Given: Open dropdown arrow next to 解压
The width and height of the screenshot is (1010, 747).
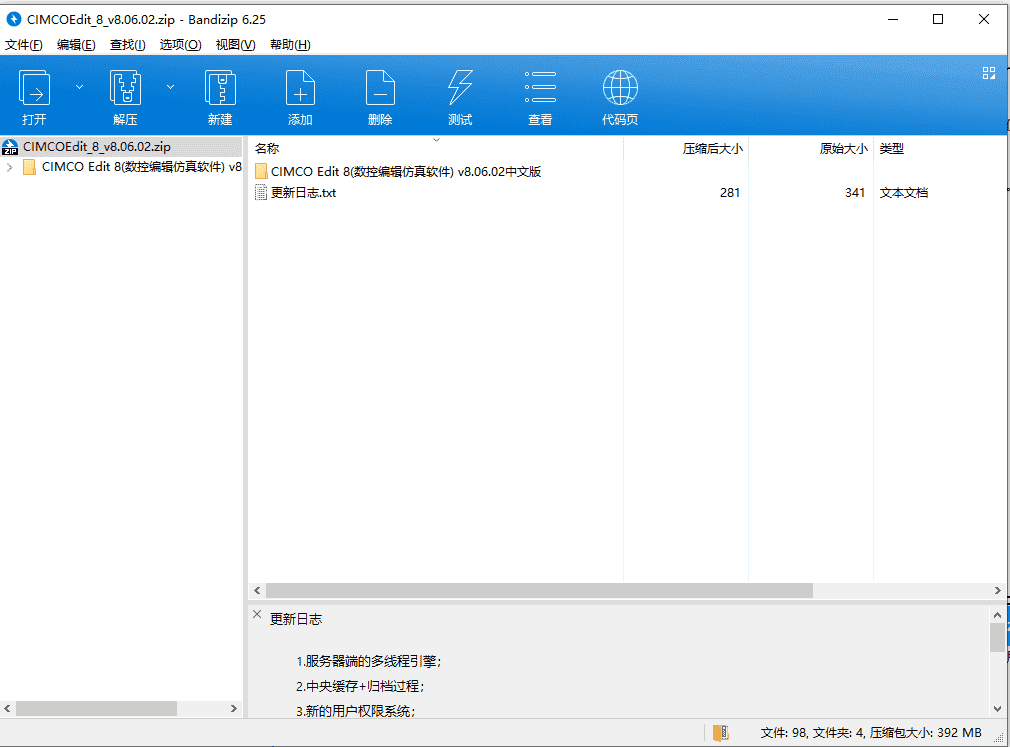Looking at the screenshot, I should [170, 86].
